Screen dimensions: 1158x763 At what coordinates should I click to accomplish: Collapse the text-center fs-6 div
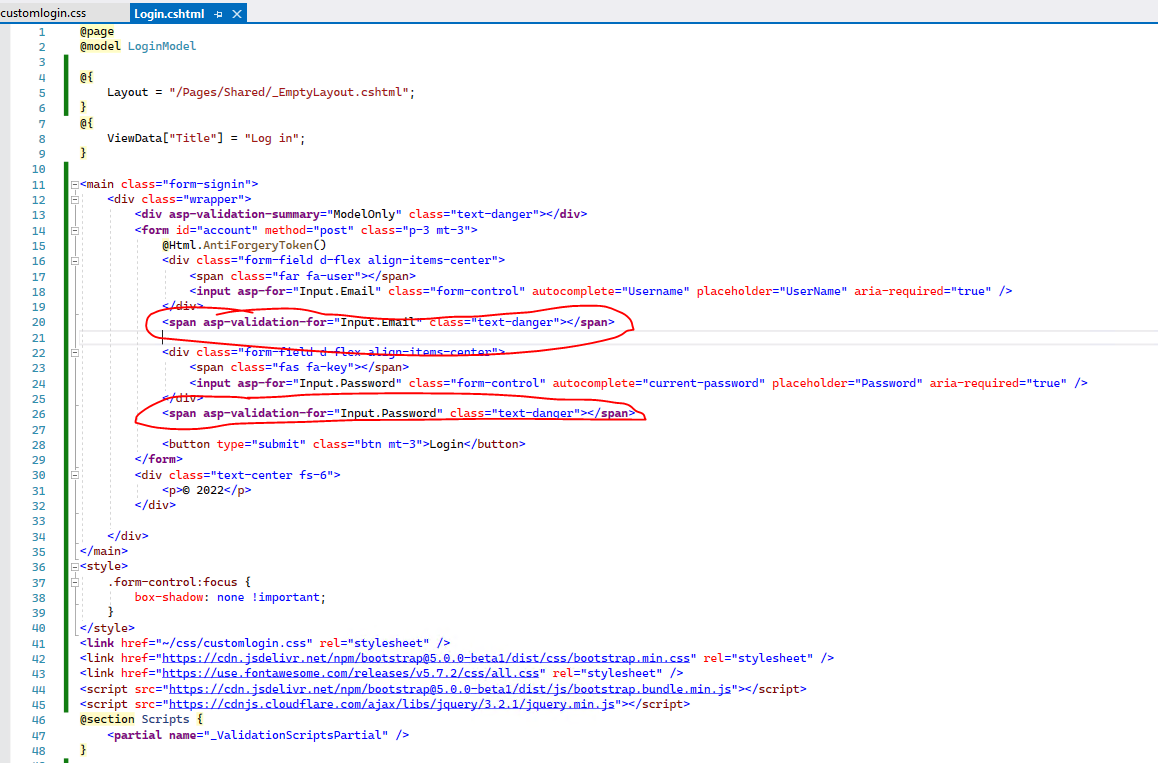point(75,475)
